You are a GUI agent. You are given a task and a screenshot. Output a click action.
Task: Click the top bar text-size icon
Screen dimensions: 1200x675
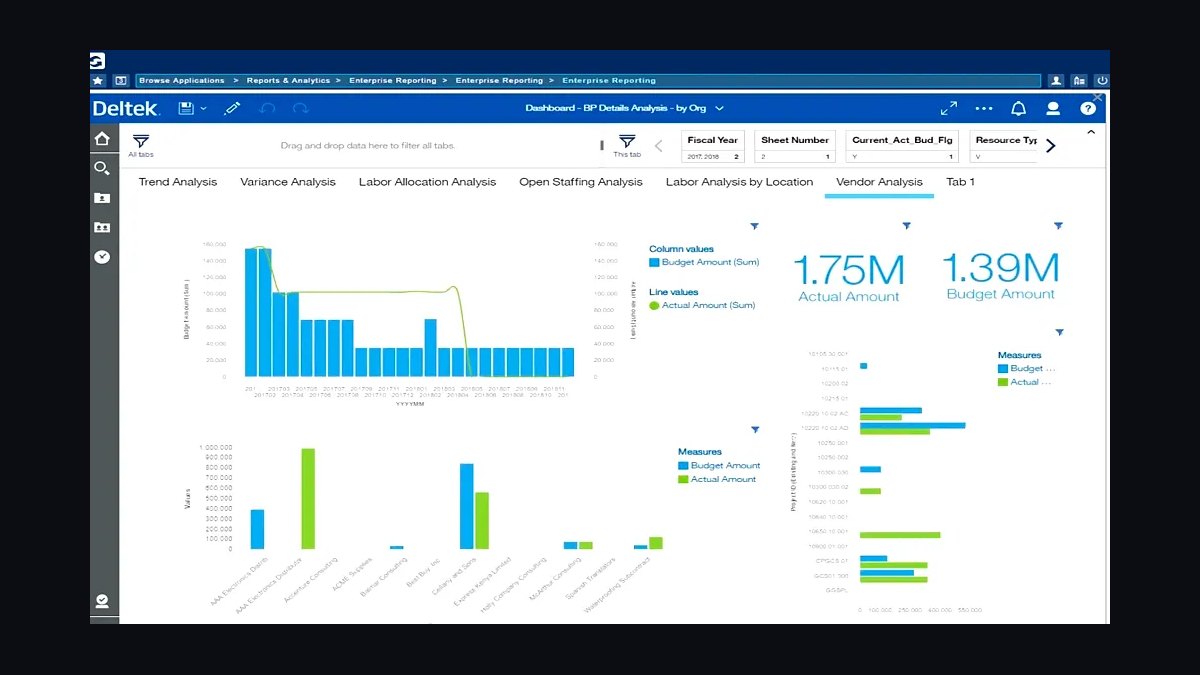(x=1079, y=80)
